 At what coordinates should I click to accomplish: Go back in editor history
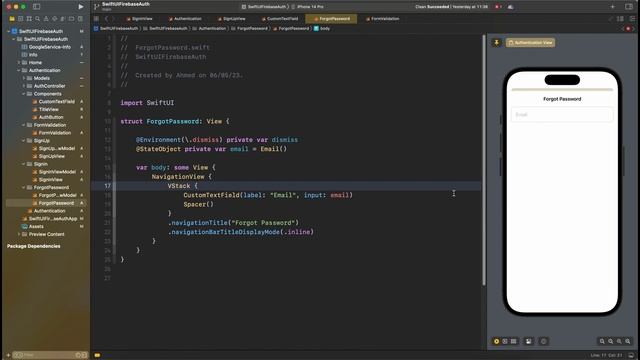tap(107, 19)
